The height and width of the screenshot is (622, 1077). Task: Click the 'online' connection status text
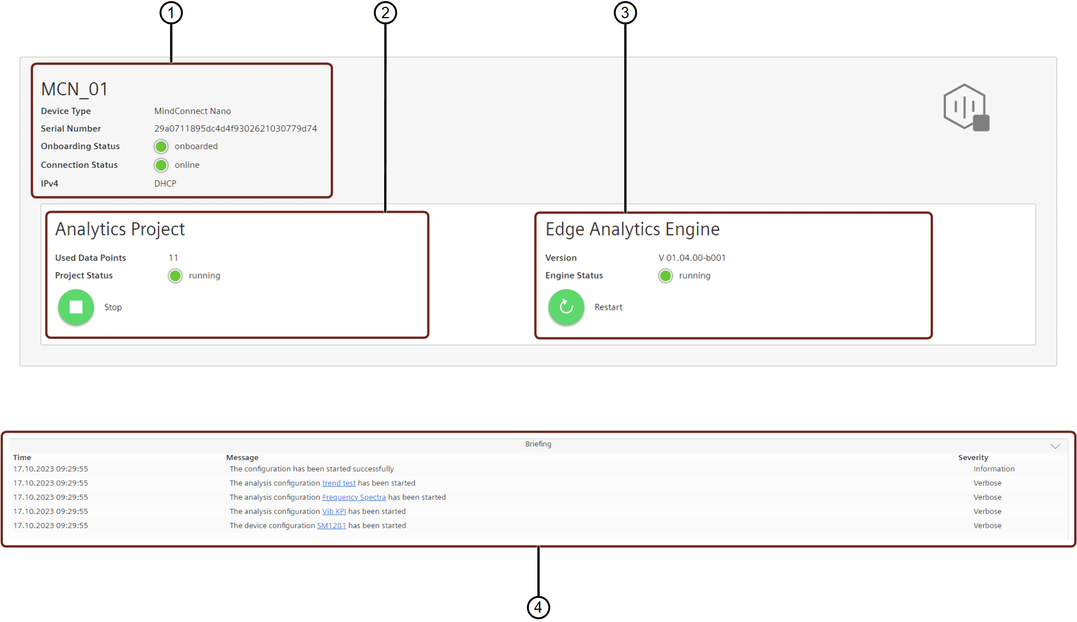click(187, 165)
